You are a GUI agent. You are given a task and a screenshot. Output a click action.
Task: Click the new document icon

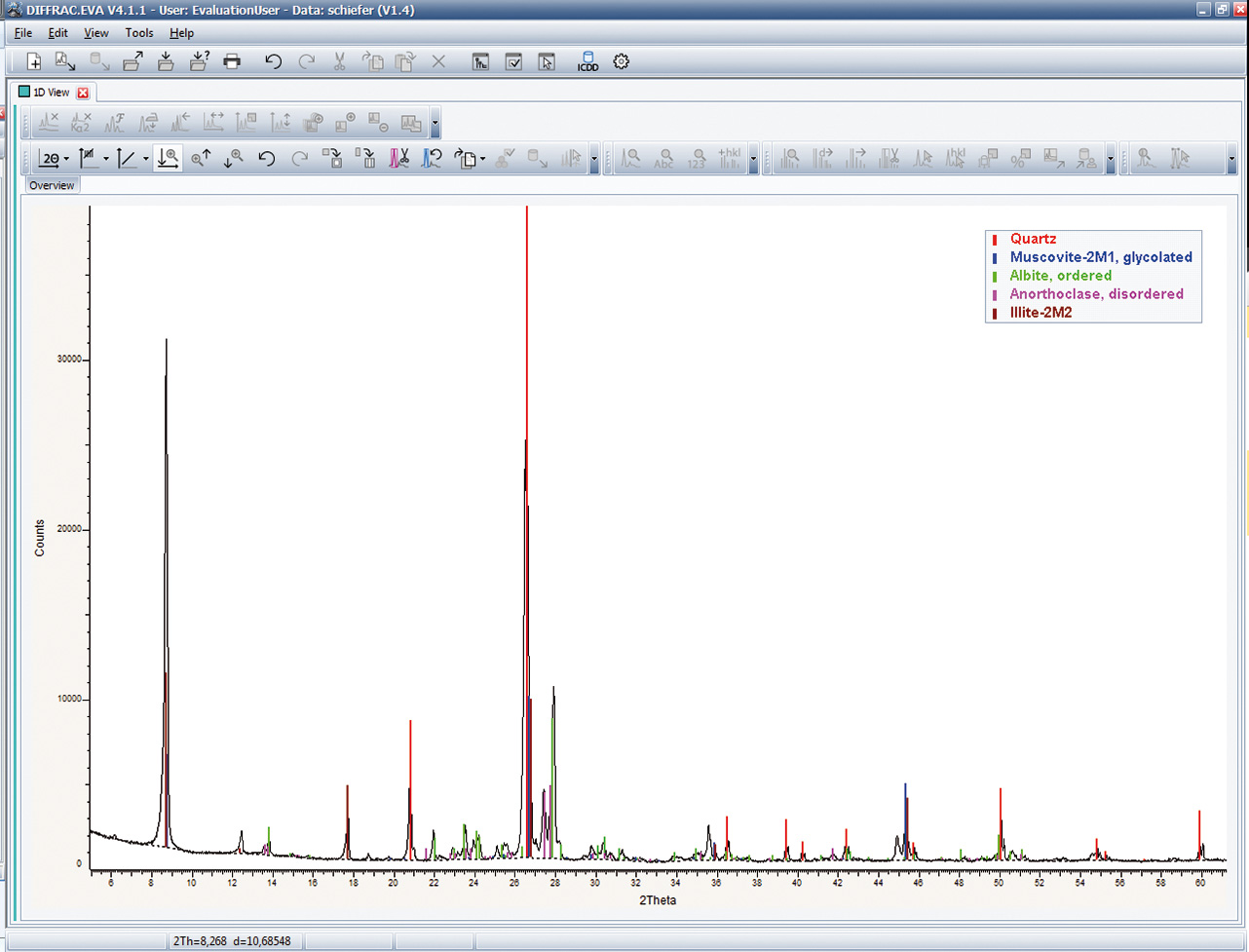[34, 61]
